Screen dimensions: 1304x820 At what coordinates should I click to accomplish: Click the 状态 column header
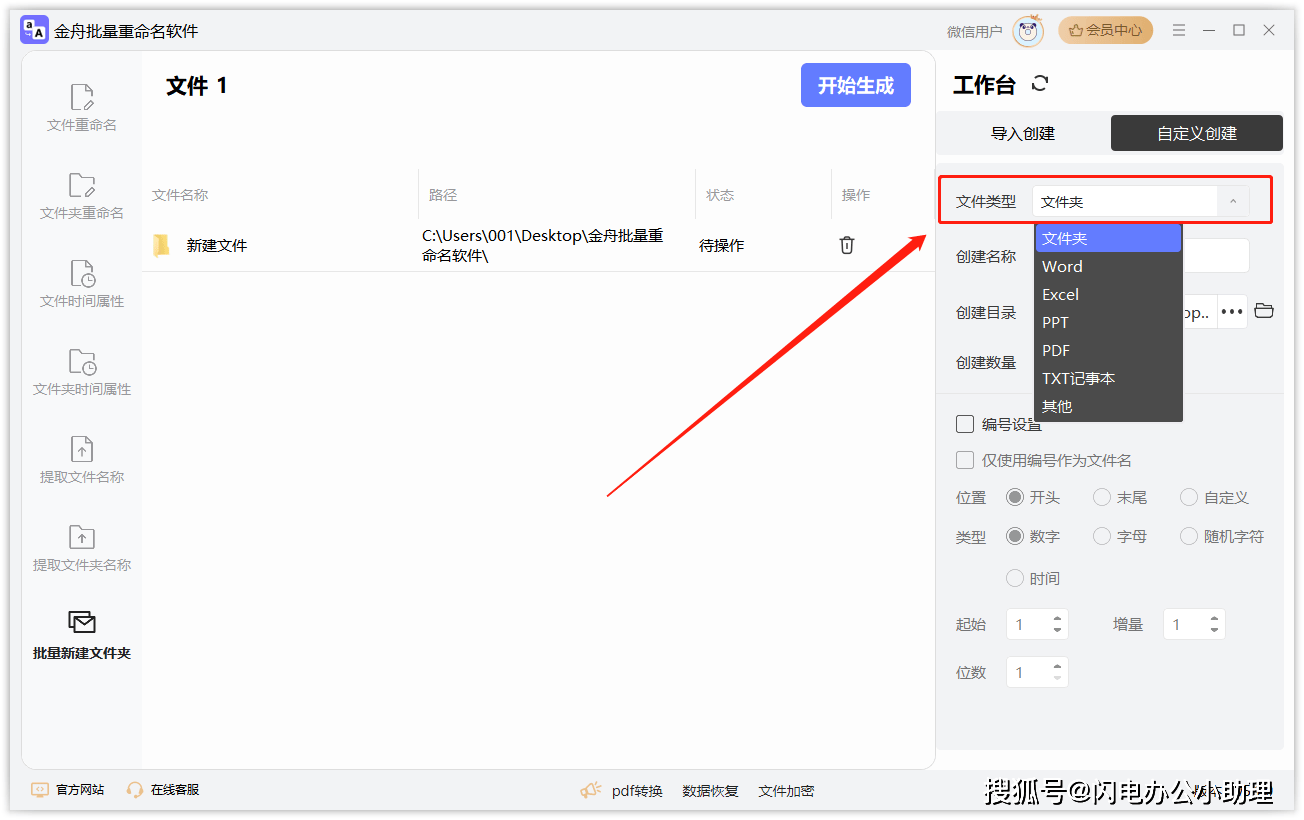720,195
